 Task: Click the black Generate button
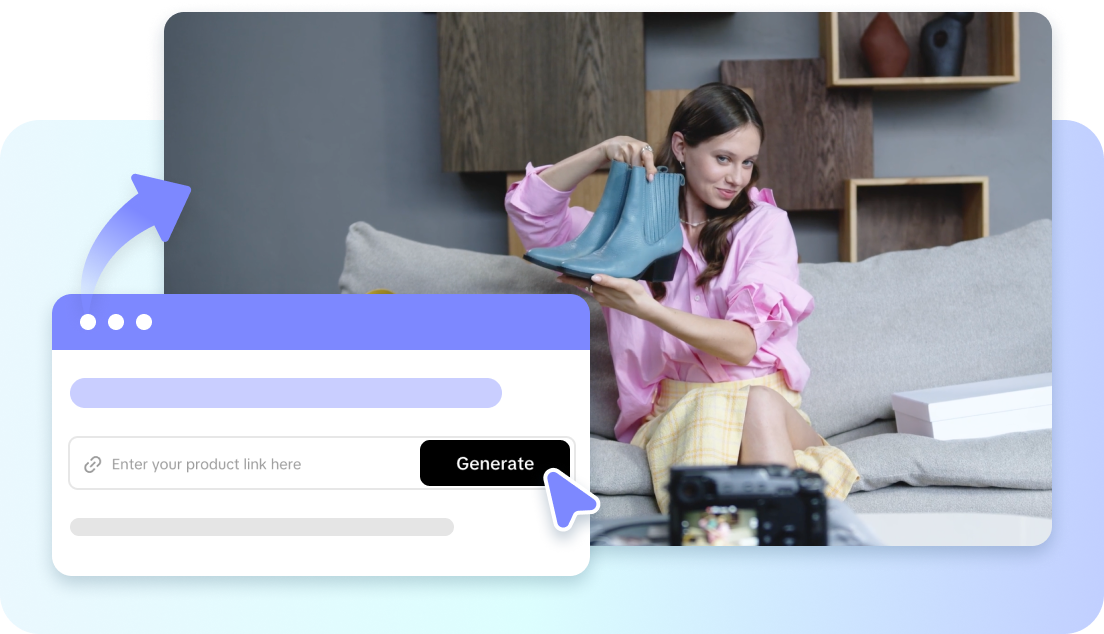click(494, 463)
